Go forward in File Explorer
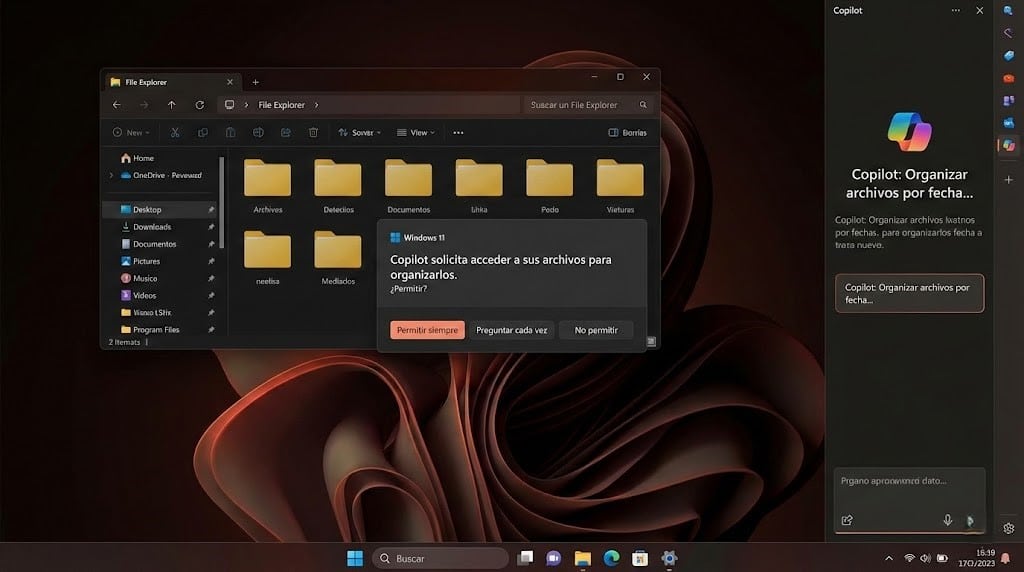1024x572 pixels. point(144,104)
